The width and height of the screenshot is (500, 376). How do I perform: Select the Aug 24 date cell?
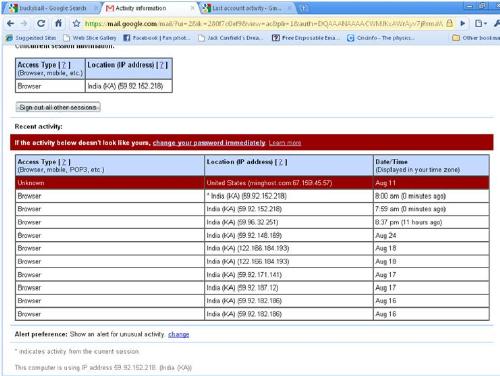coord(431,235)
